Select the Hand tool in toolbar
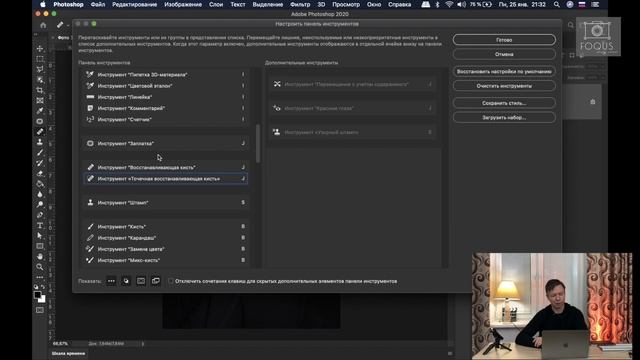The width and height of the screenshot is (640, 360). click(40, 256)
